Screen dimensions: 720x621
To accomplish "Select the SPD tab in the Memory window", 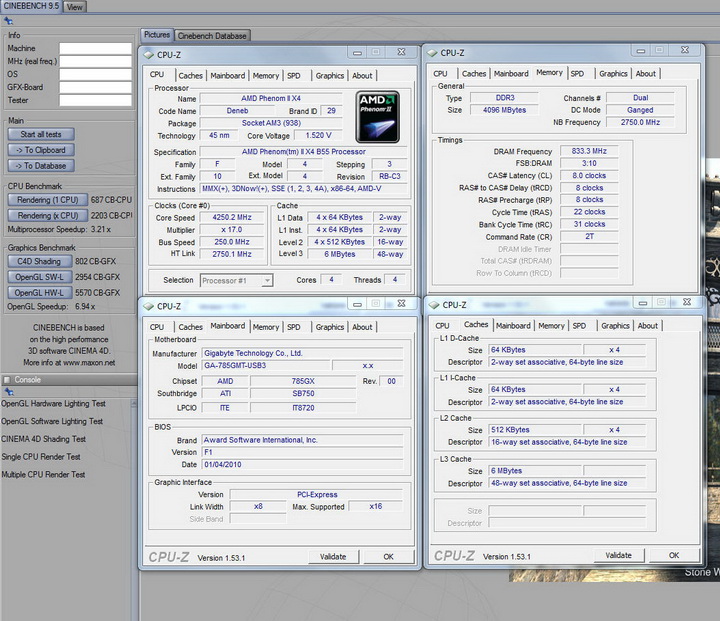I will [x=578, y=73].
